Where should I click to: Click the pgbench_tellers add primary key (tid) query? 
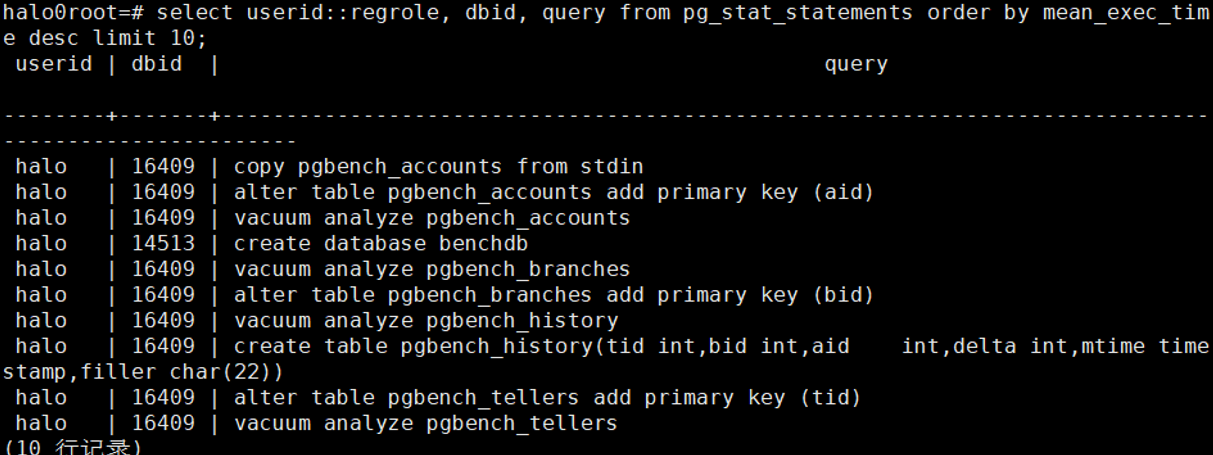coord(547,397)
